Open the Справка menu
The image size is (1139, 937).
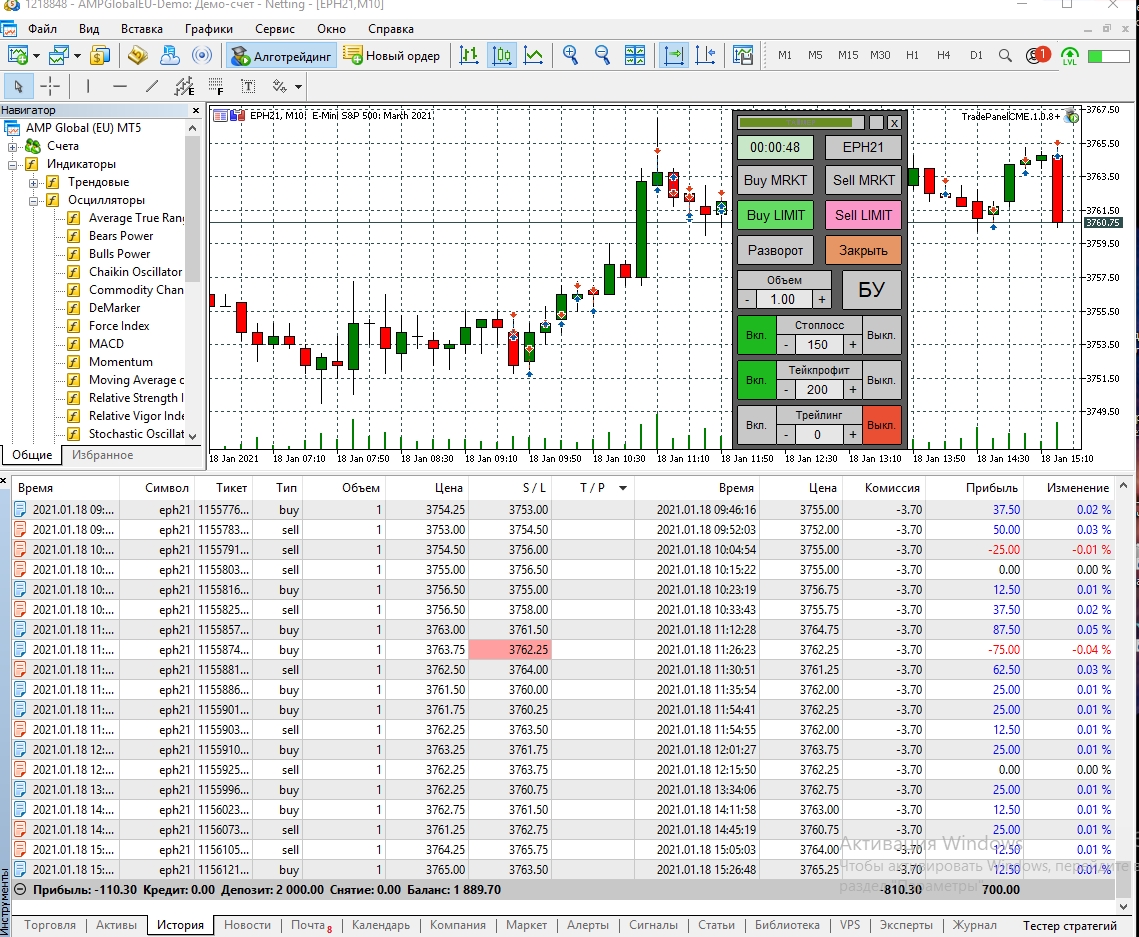coord(391,29)
